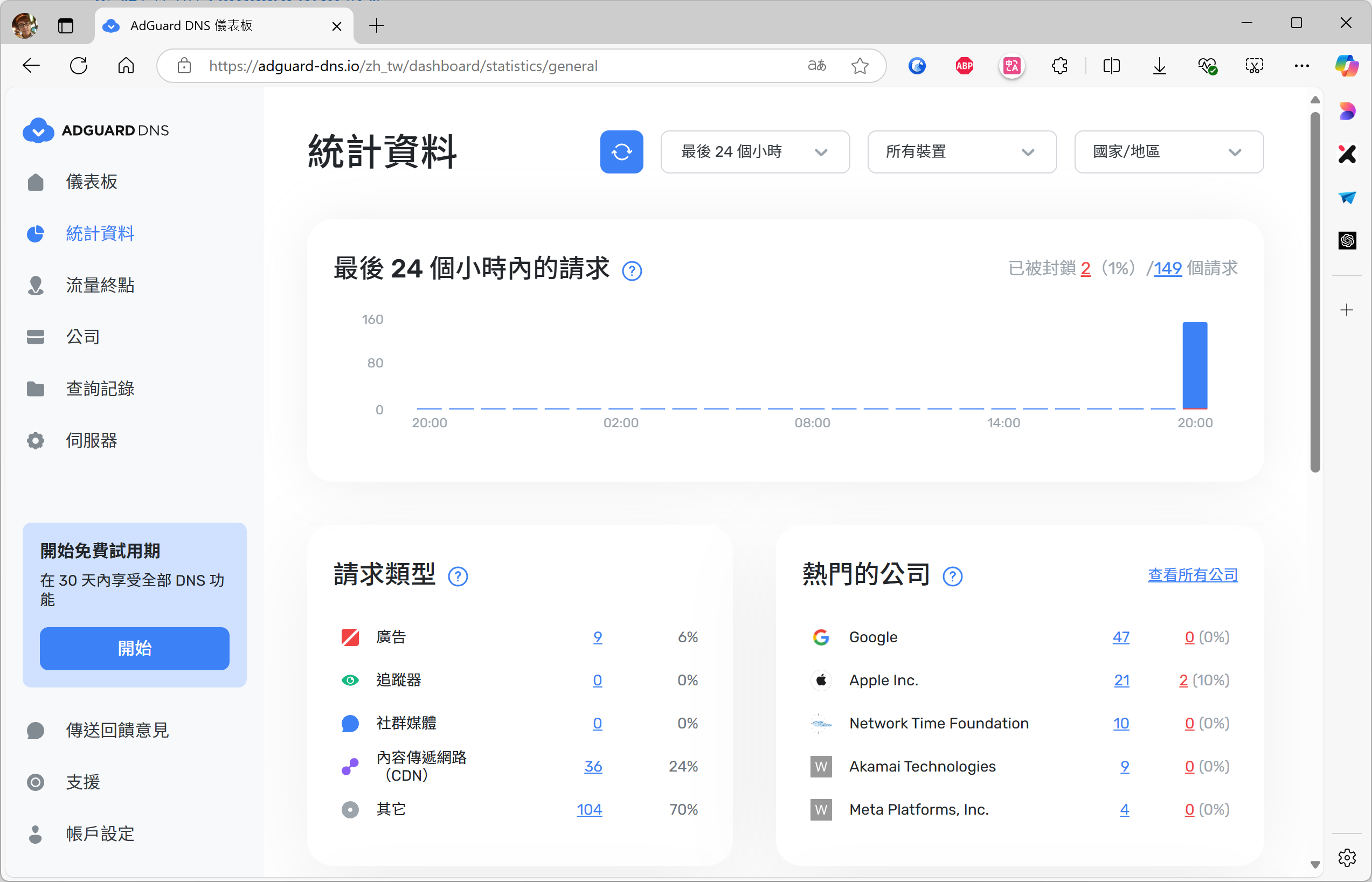Click help icon next to requests chart title

(632, 271)
